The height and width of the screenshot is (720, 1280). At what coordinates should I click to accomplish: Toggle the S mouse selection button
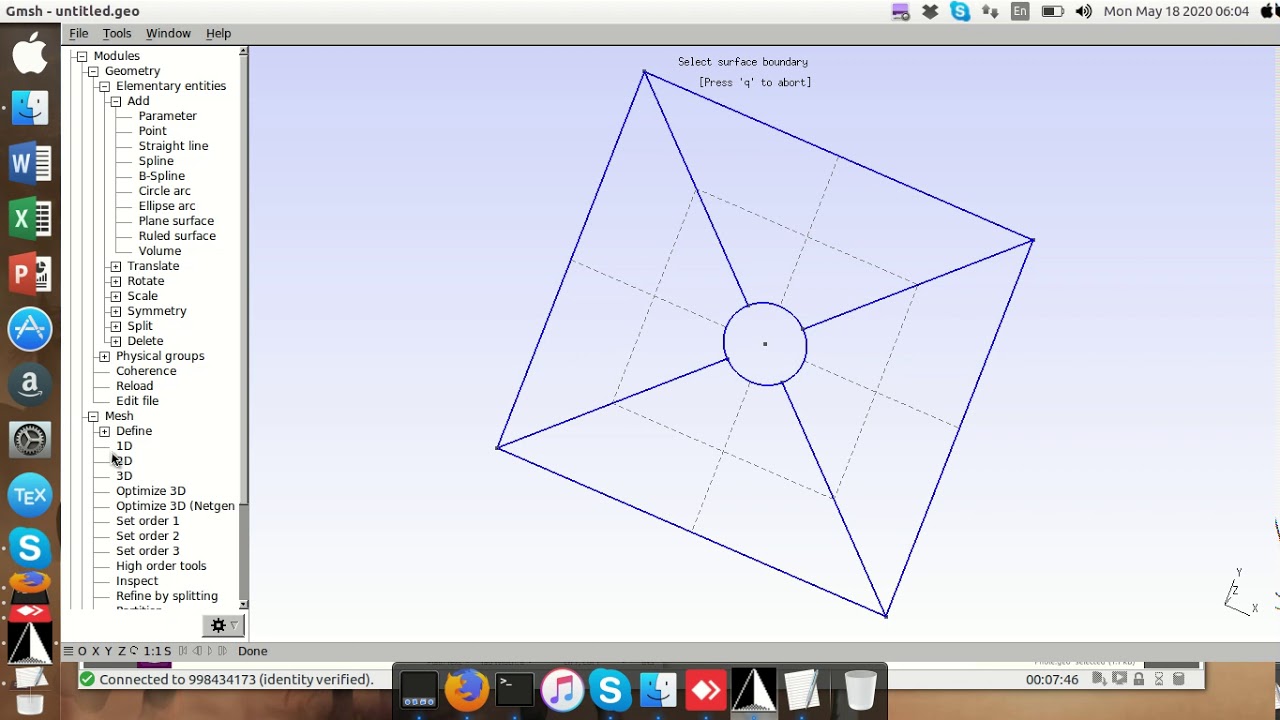click(x=166, y=651)
